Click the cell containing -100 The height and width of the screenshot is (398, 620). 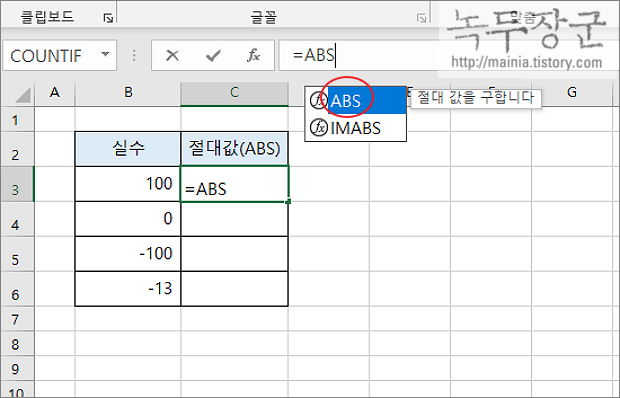point(128,254)
